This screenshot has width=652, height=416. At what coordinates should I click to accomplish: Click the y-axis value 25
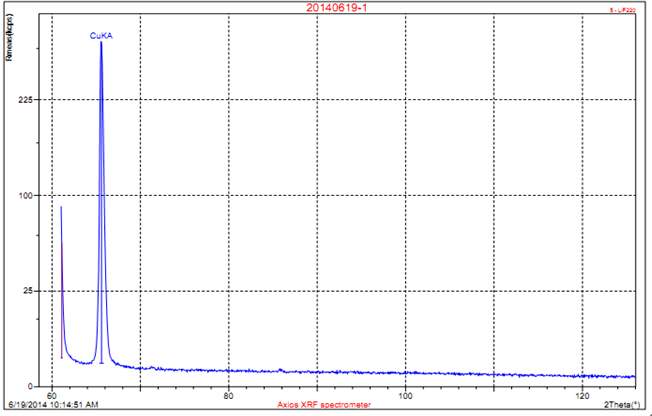pos(28,291)
